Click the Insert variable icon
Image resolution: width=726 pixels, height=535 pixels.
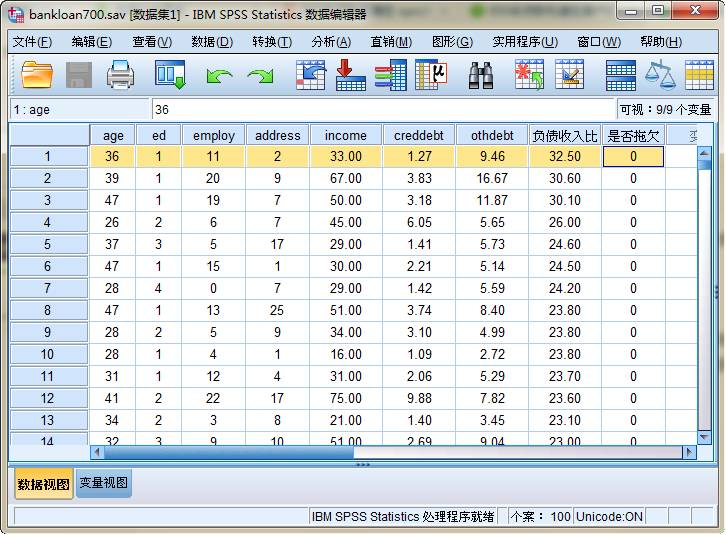[570, 75]
